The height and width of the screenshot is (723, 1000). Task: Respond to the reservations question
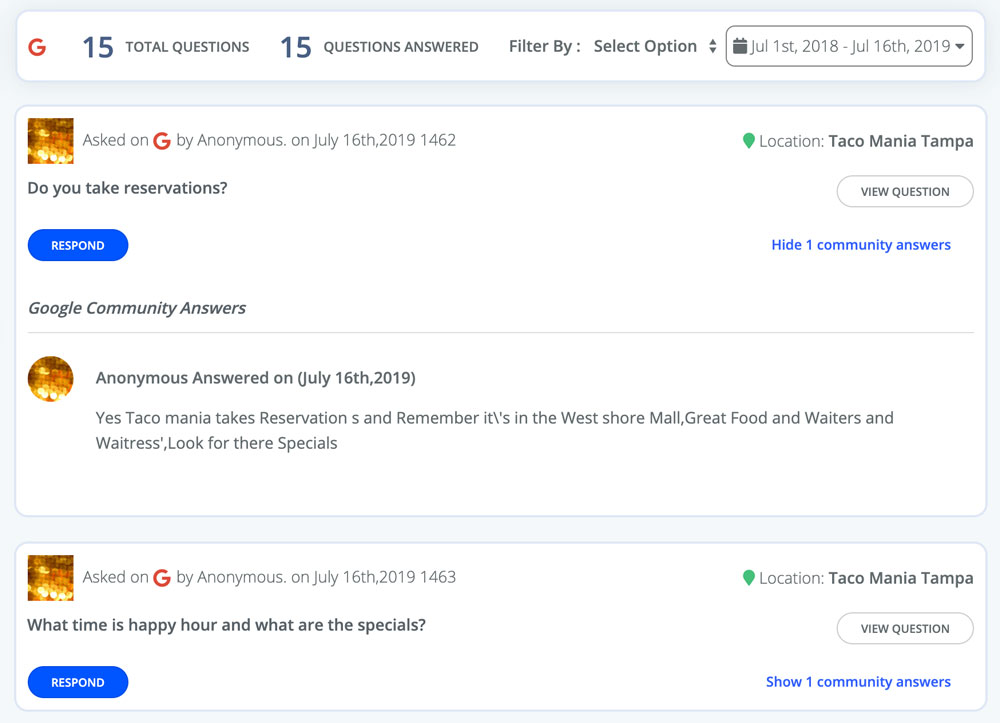coord(78,245)
